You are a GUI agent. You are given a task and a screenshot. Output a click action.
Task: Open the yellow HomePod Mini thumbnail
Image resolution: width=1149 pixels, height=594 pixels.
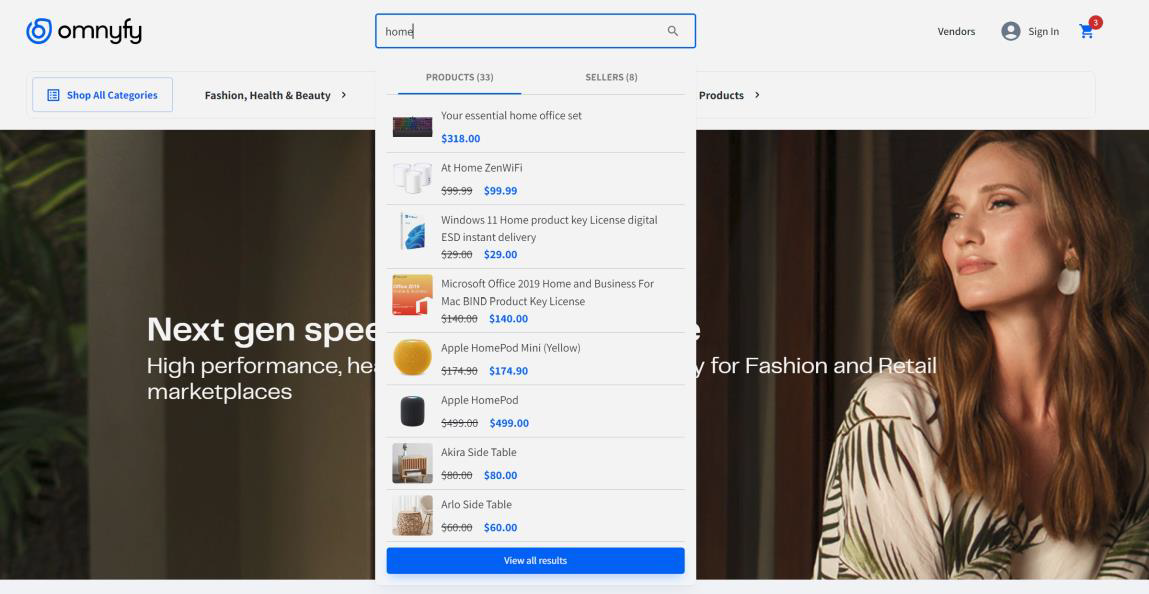(412, 357)
